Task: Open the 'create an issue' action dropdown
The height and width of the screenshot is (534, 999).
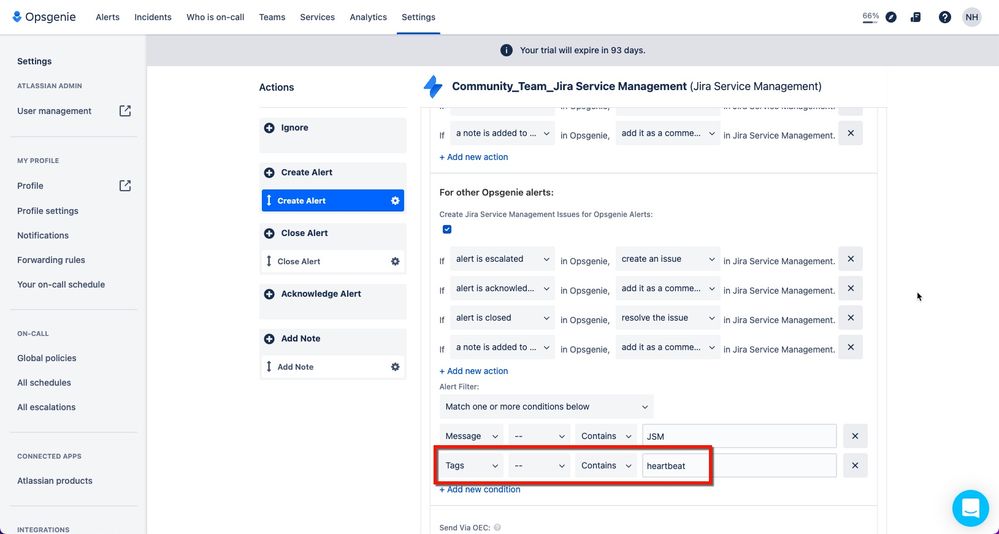Action: tap(668, 259)
